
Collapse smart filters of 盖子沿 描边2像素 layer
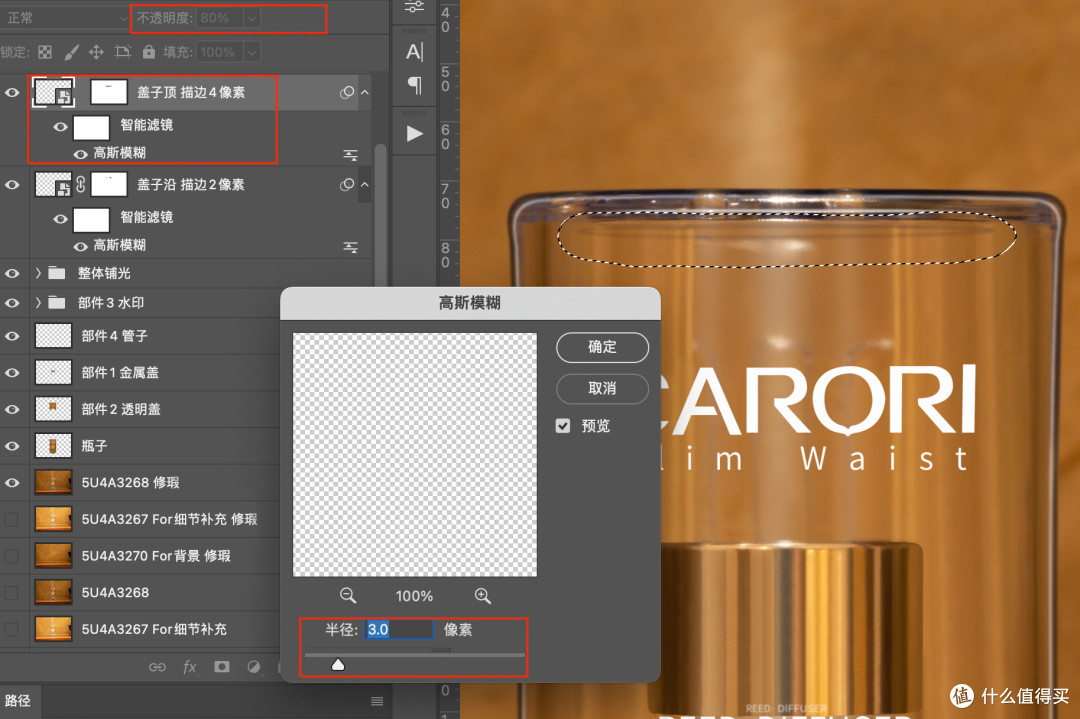(x=365, y=185)
